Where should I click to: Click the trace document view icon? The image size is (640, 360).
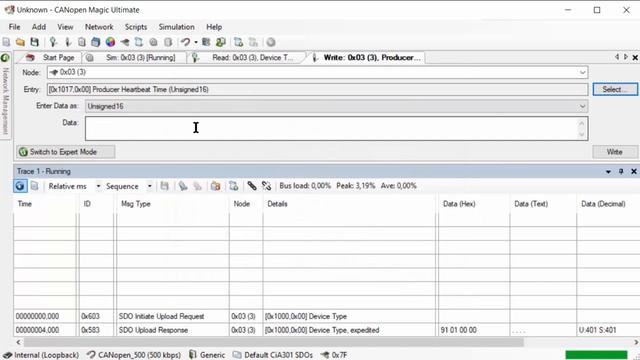coord(35,186)
